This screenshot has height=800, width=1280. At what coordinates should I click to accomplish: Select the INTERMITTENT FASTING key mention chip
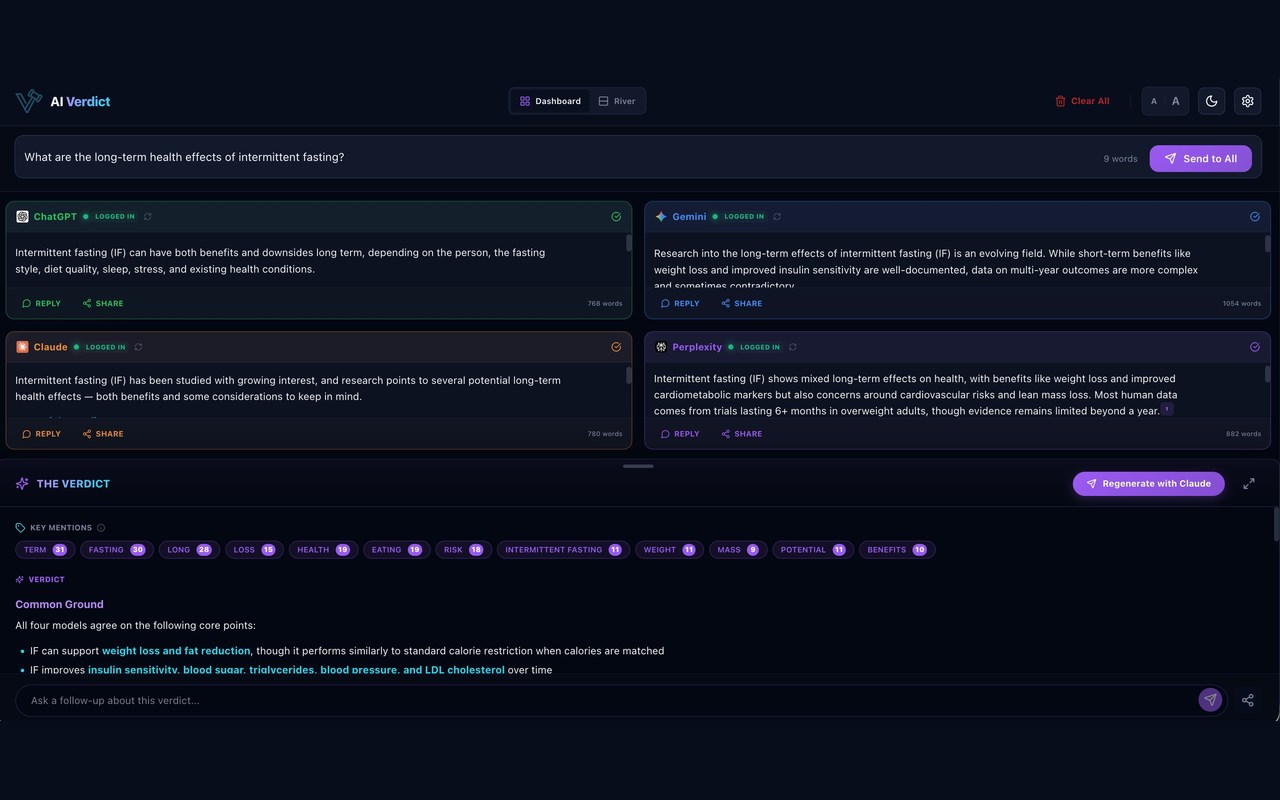[564, 550]
